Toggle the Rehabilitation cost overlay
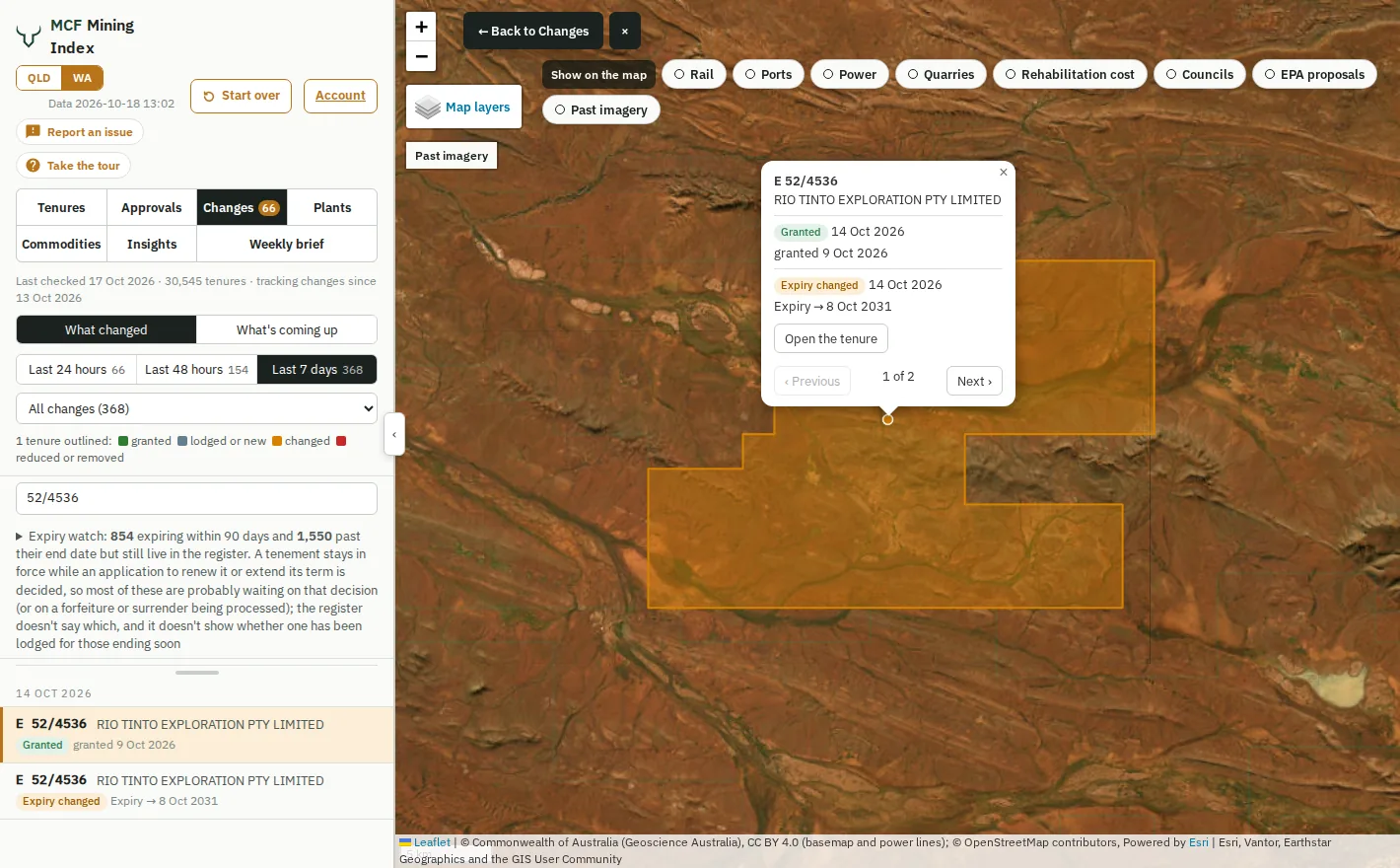The width and height of the screenshot is (1400, 868). [1070, 74]
